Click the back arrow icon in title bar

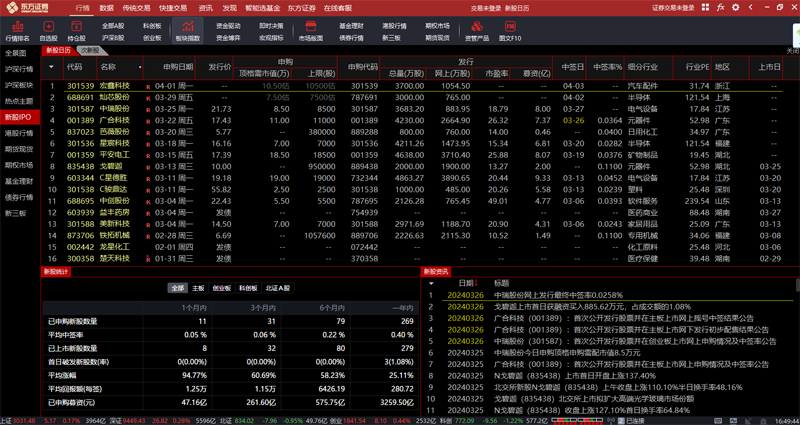point(749,7)
